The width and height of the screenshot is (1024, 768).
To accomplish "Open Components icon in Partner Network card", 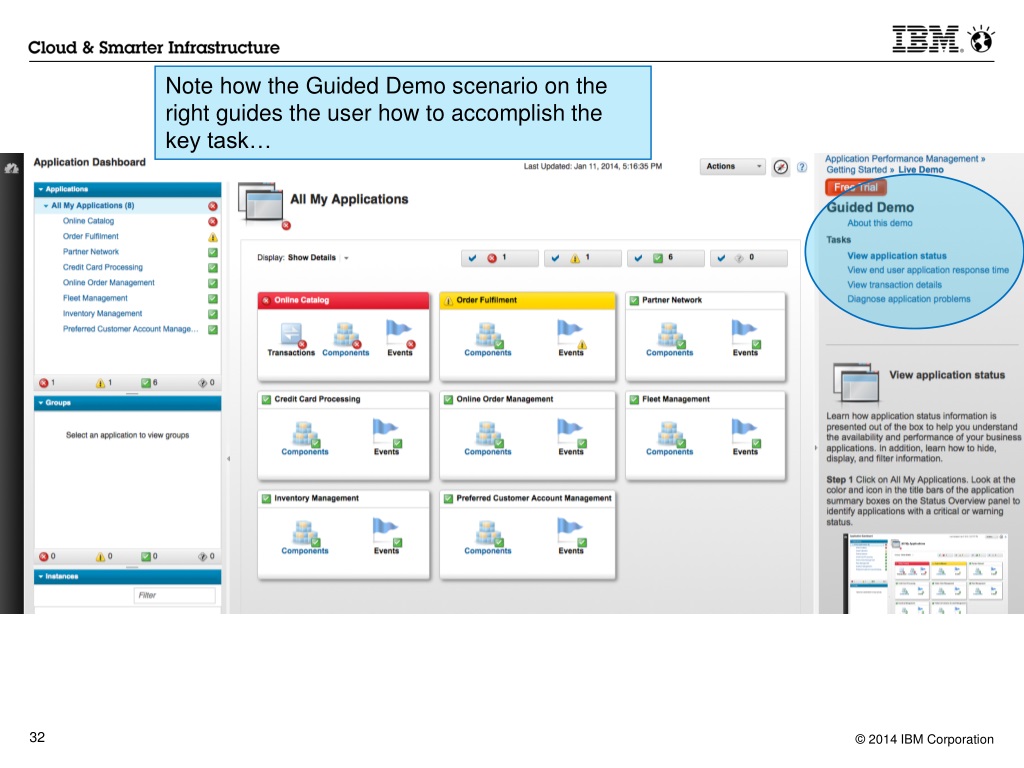I will pyautogui.click(x=670, y=334).
